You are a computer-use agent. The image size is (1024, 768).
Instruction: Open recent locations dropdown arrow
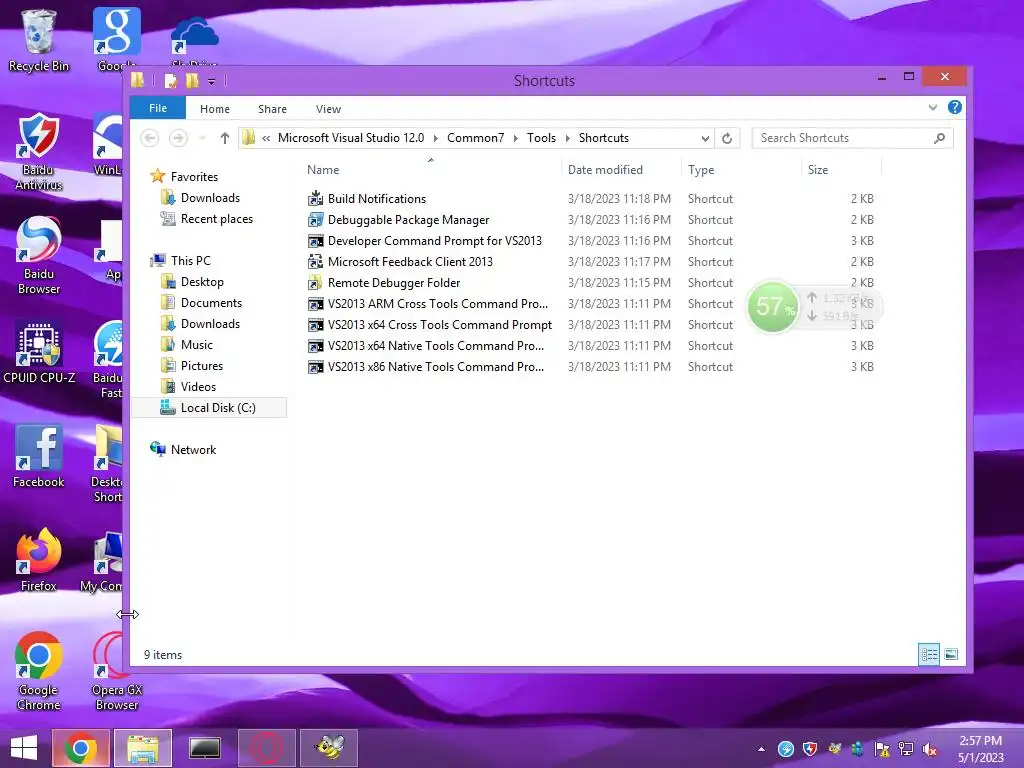click(x=202, y=138)
